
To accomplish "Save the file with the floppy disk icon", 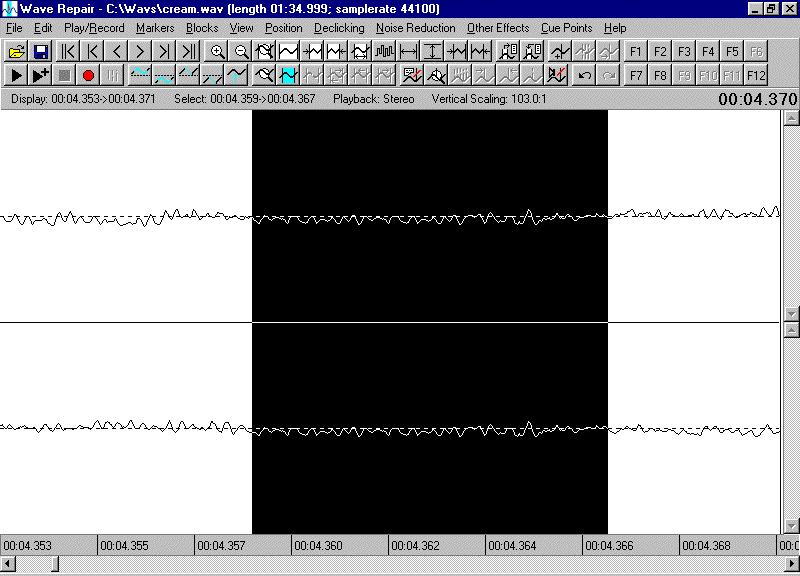I will tap(41, 51).
